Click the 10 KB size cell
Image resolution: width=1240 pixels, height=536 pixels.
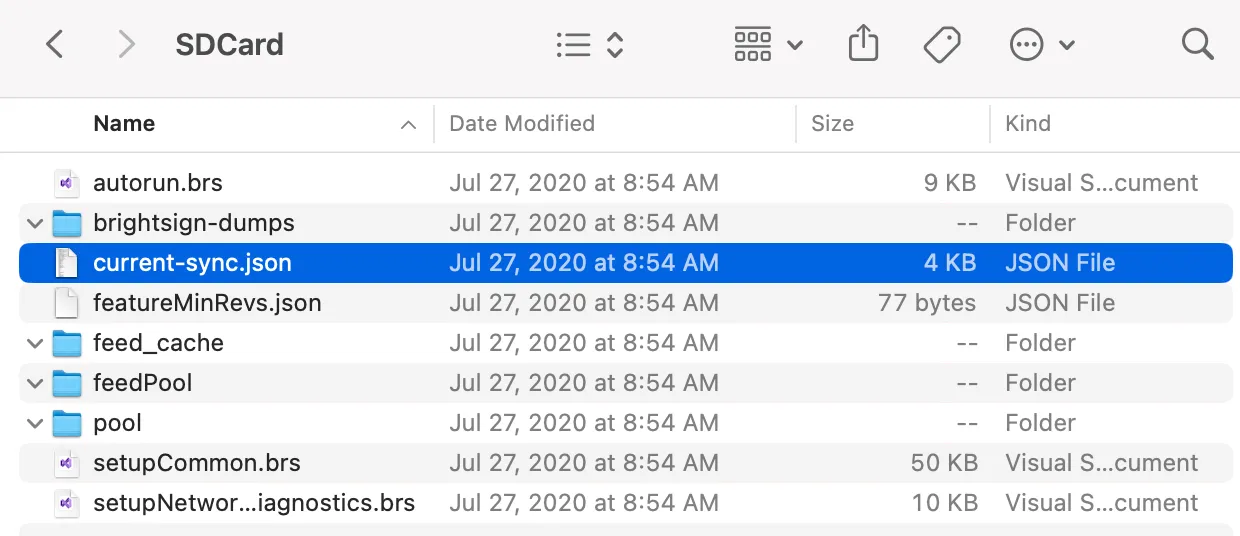(x=944, y=503)
